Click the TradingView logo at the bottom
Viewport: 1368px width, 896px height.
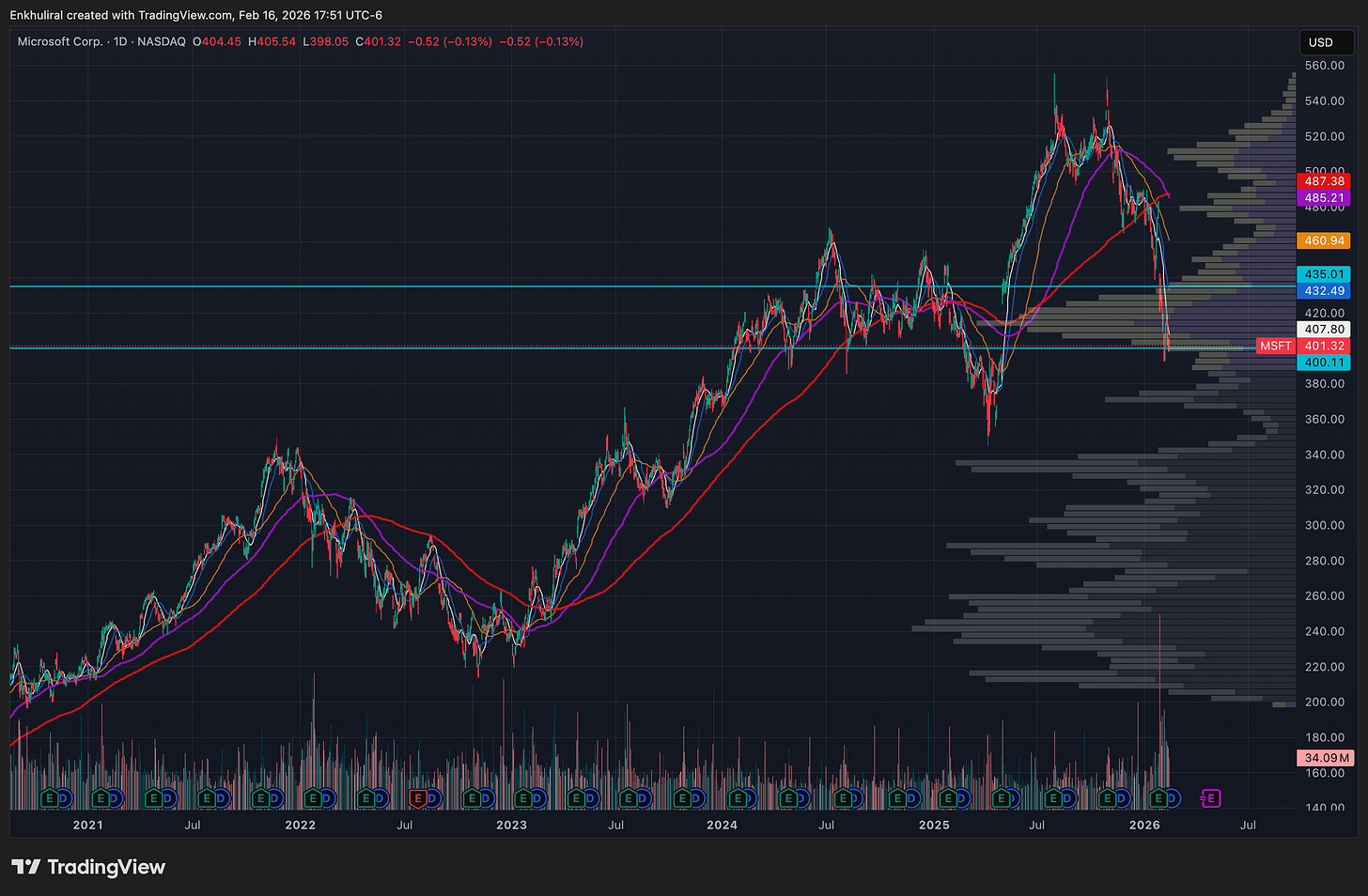pos(88,867)
